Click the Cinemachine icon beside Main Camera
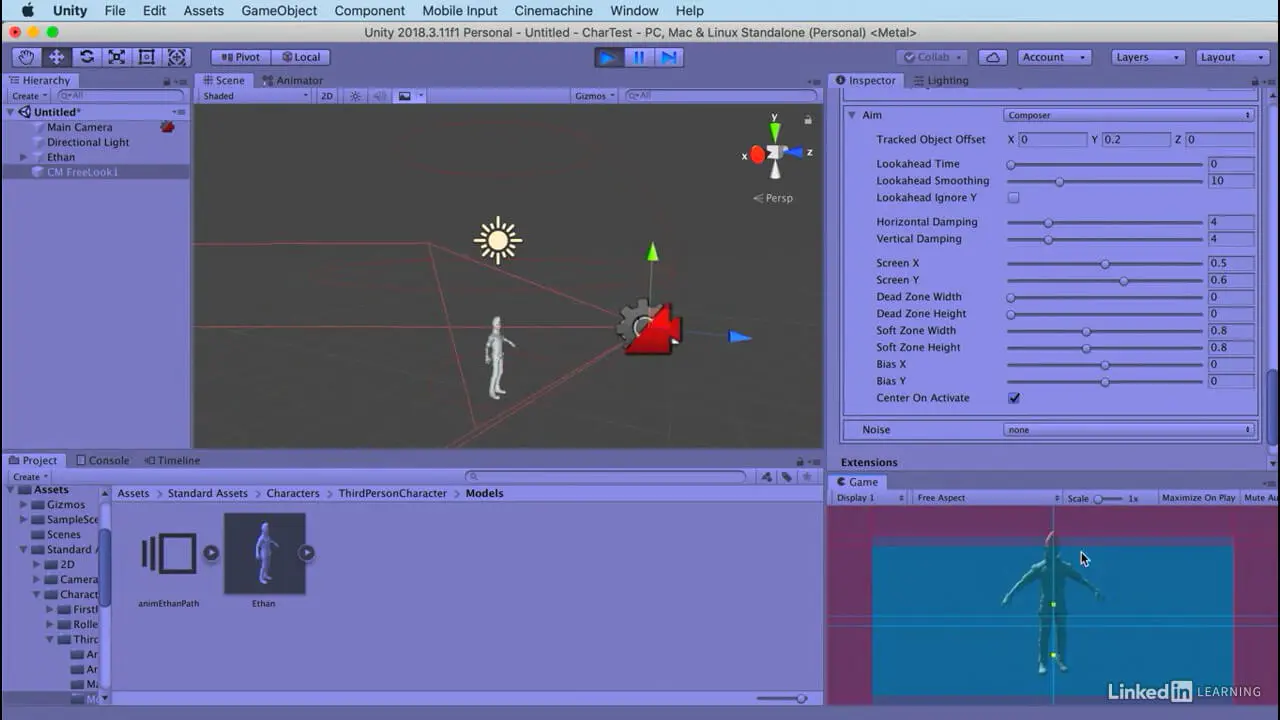This screenshot has width=1280, height=720. pyautogui.click(x=167, y=127)
